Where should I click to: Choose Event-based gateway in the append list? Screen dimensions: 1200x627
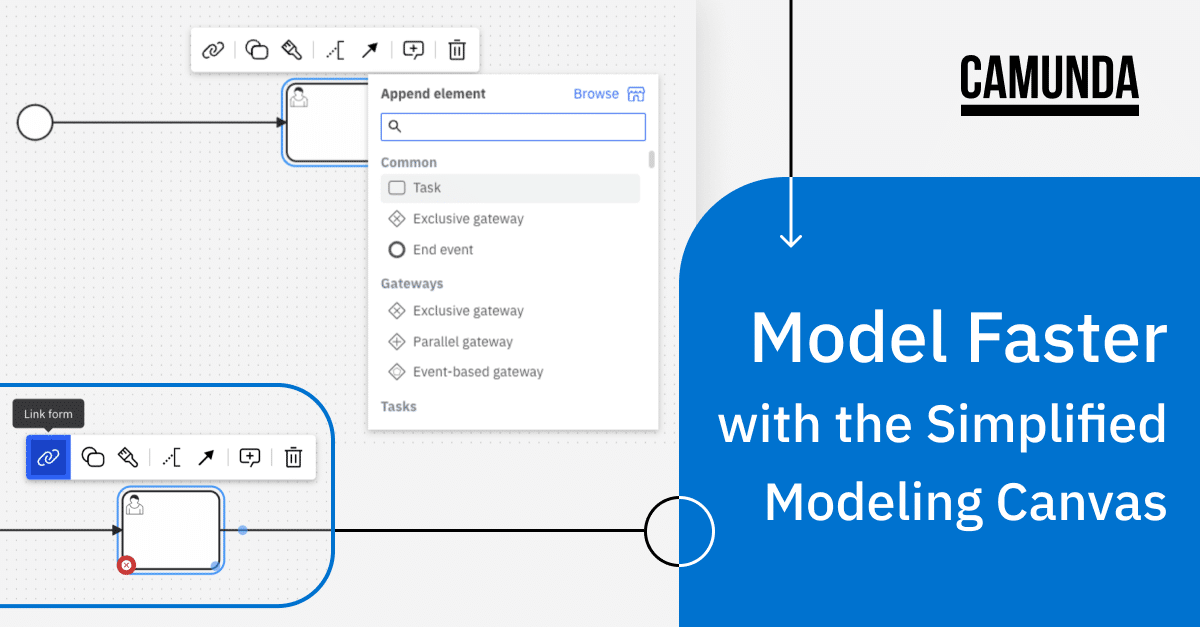510,372
